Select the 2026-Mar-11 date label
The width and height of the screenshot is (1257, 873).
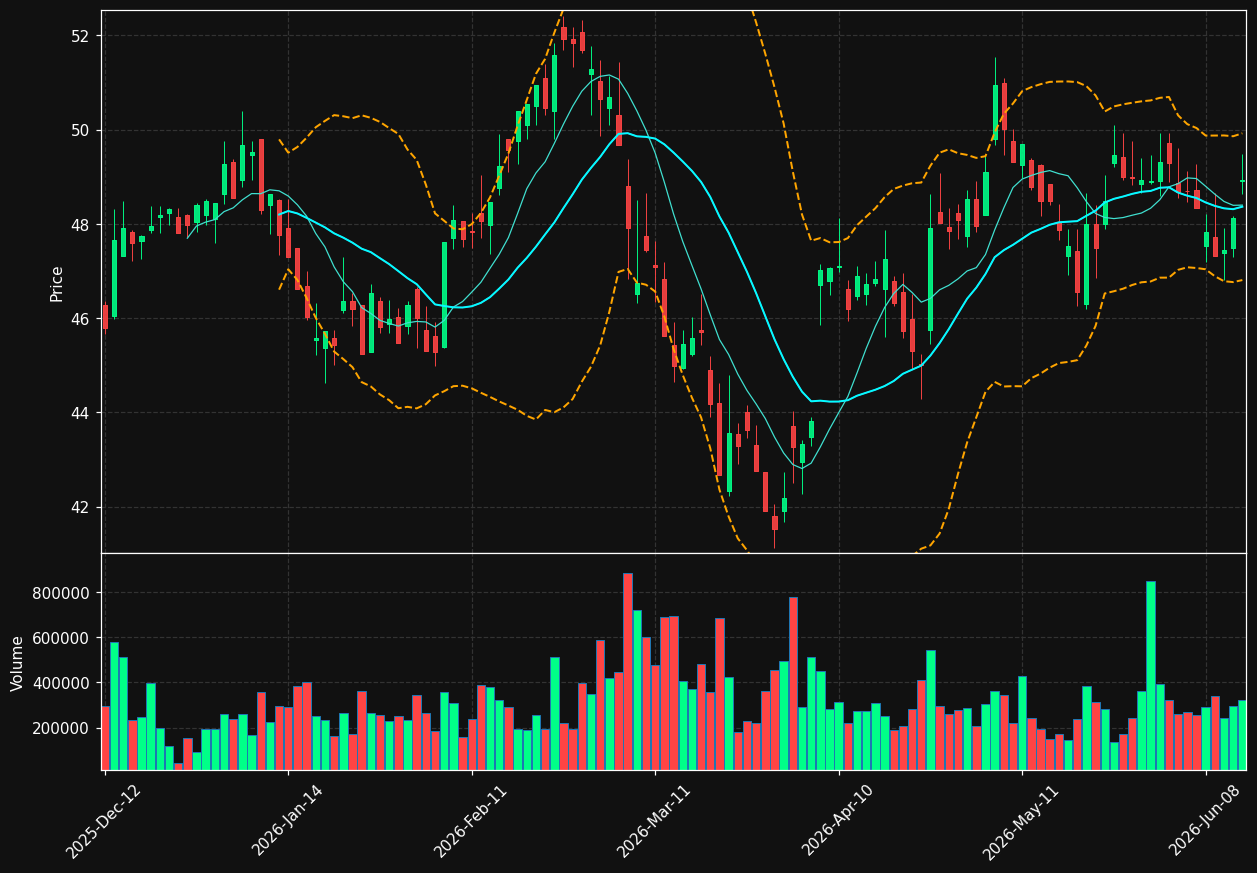653,821
